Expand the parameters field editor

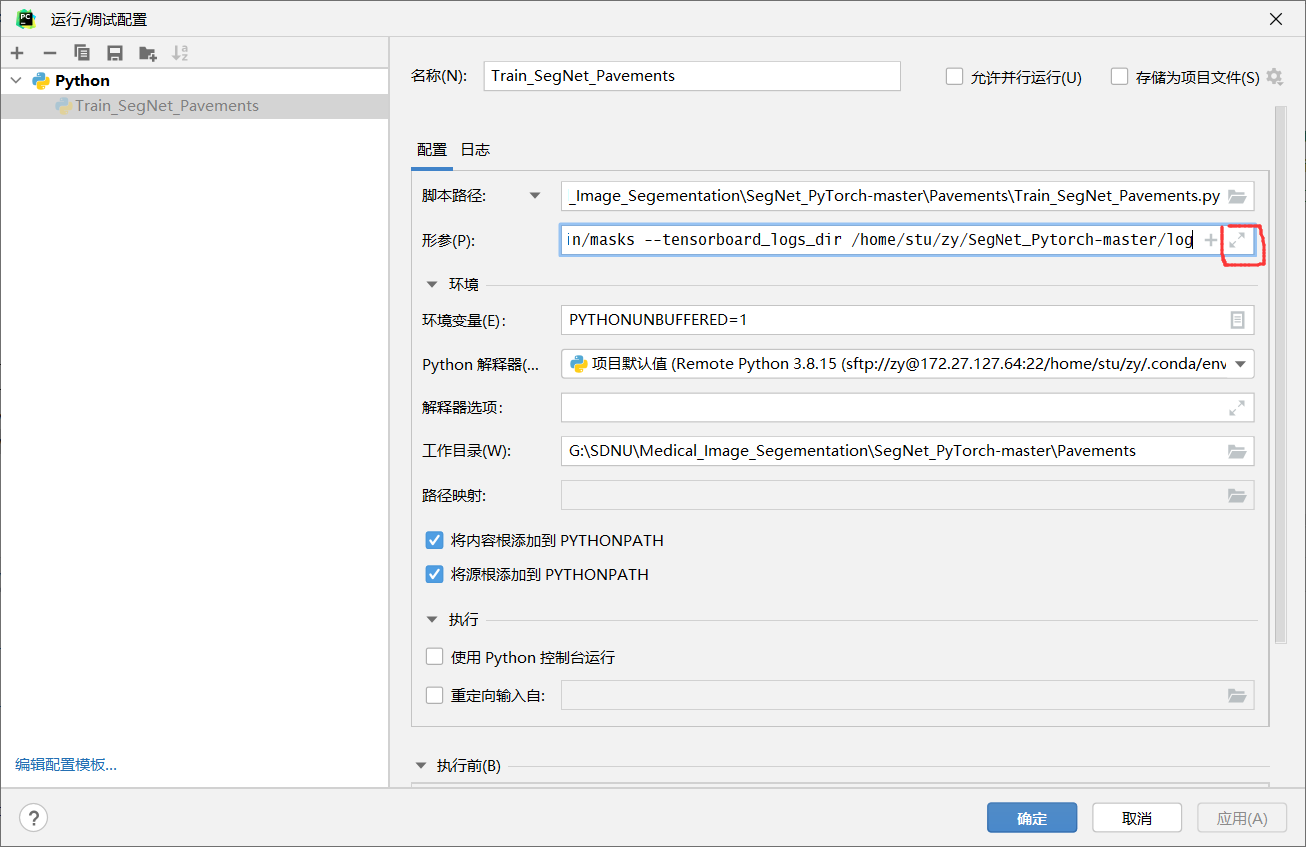click(1237, 240)
